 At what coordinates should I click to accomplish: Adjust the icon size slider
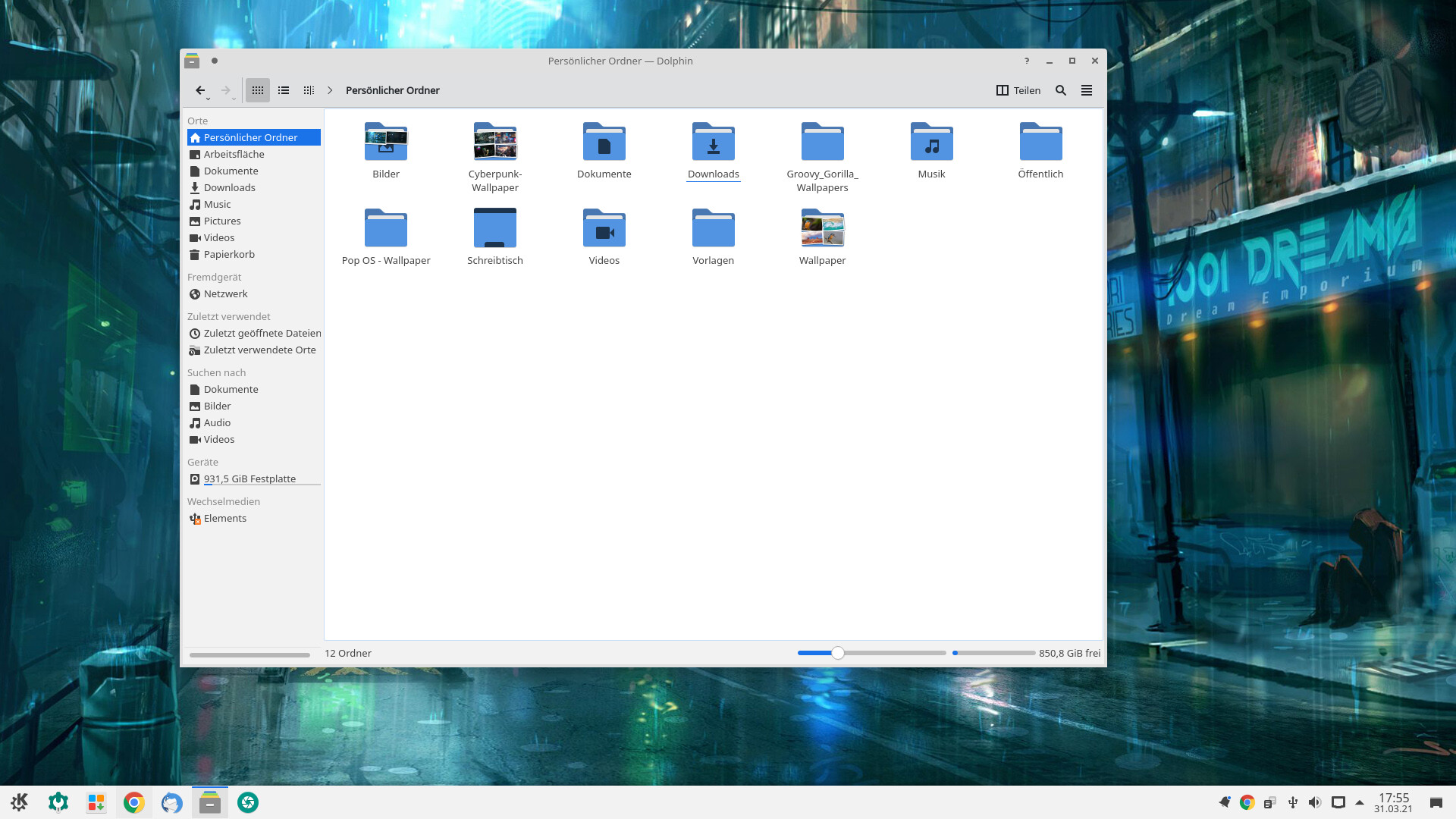tap(837, 652)
